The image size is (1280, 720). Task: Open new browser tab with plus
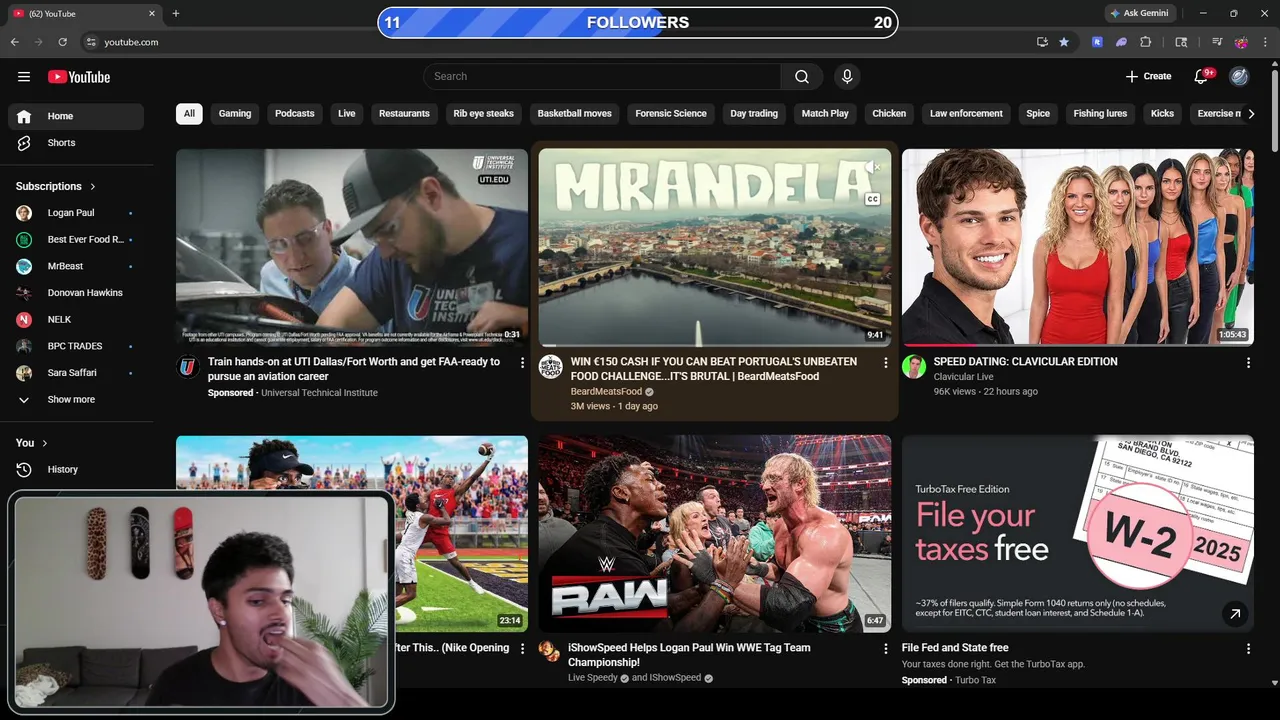pos(176,14)
